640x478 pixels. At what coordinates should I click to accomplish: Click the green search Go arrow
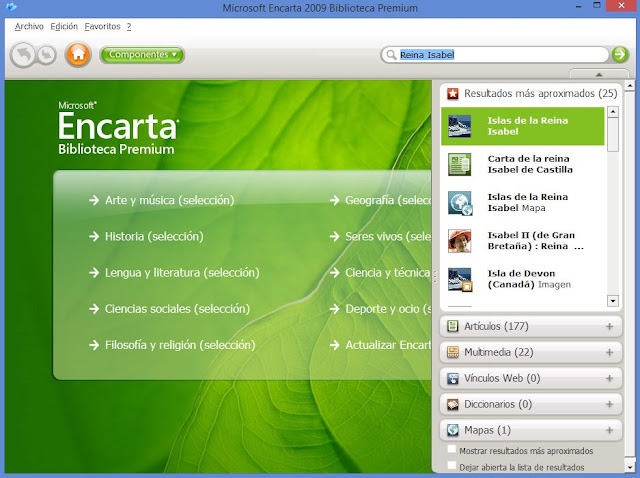coord(620,54)
